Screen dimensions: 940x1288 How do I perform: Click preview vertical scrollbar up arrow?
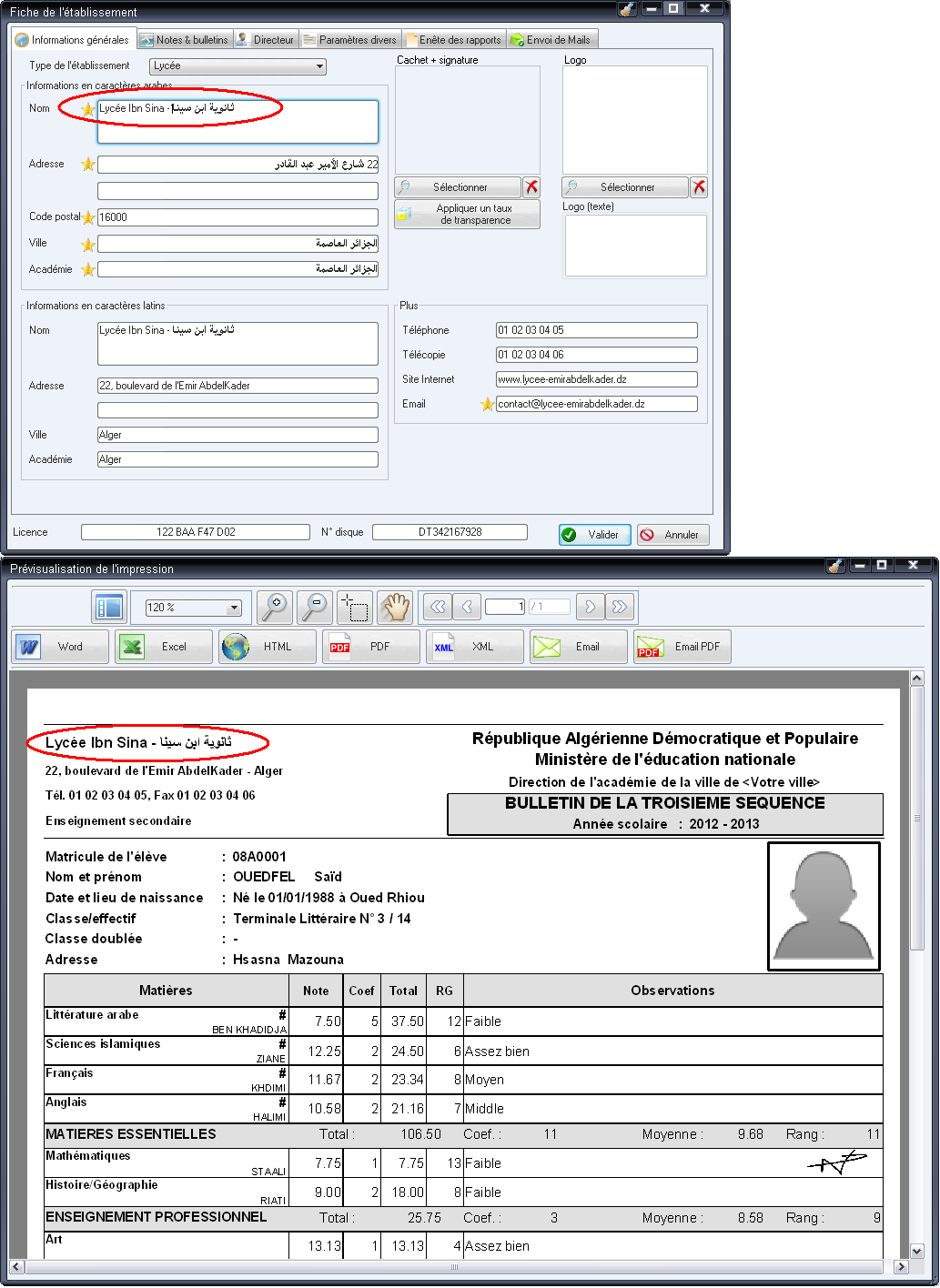(916, 678)
